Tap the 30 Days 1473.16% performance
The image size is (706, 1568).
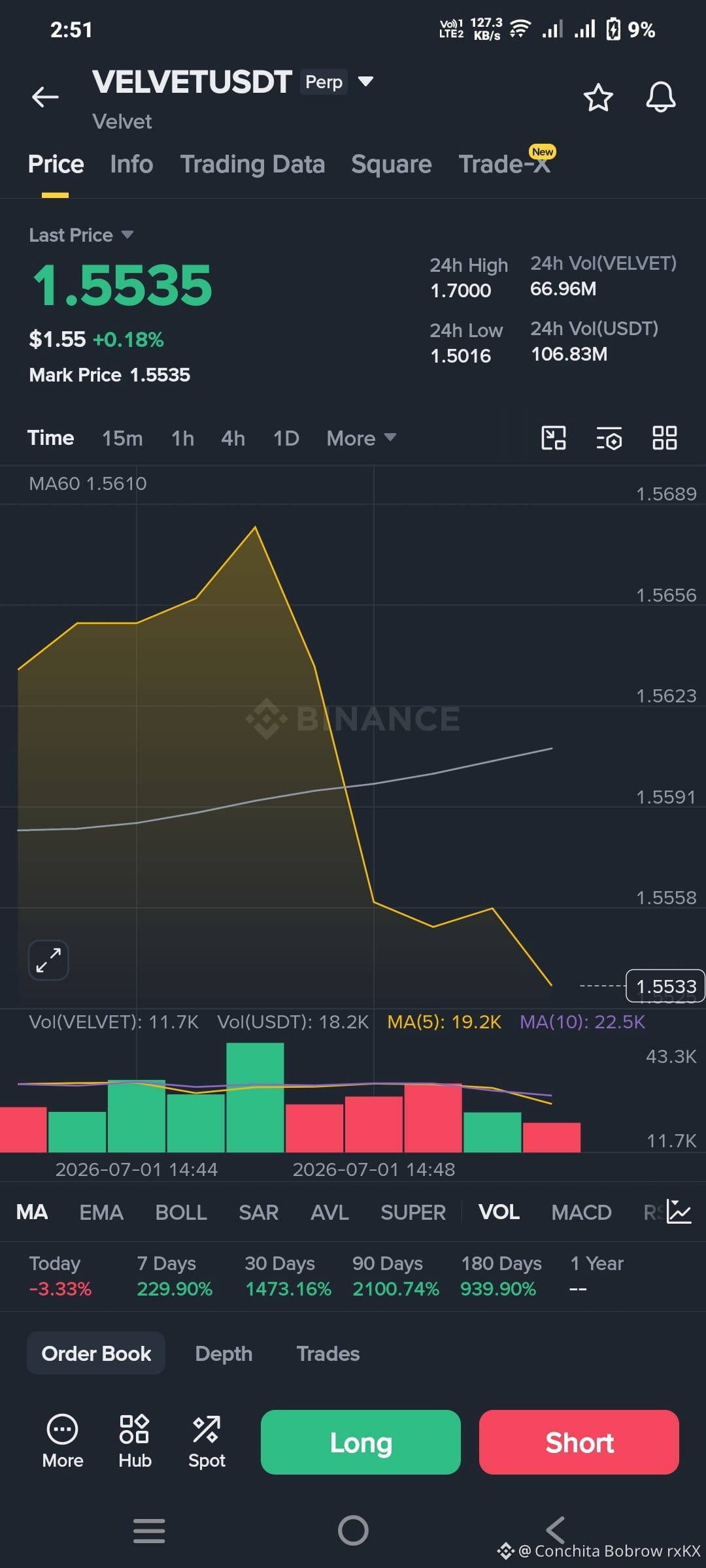pos(288,1276)
